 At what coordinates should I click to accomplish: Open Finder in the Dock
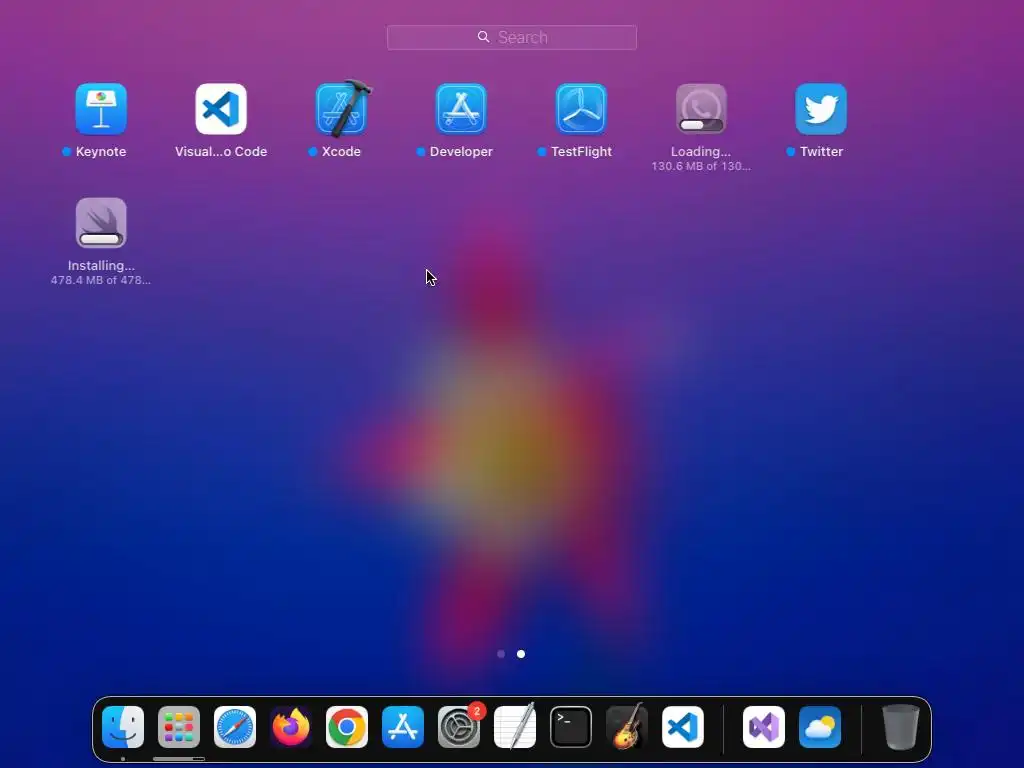tap(123, 727)
